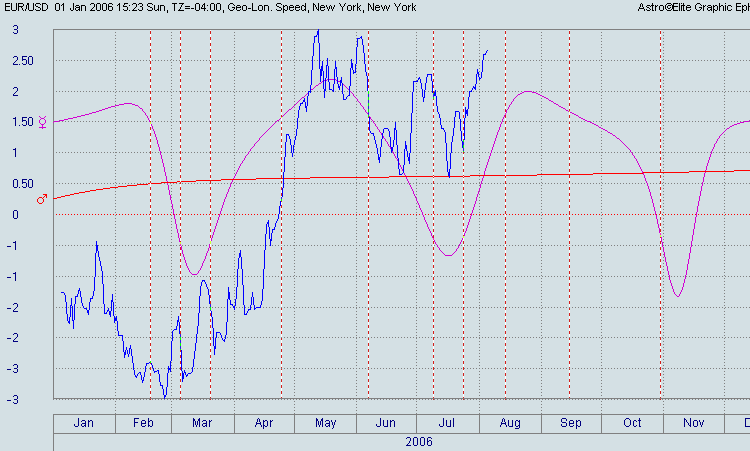Screen dimensions: 750x451
Task: Select the Apr month cell
Action: tap(264, 424)
